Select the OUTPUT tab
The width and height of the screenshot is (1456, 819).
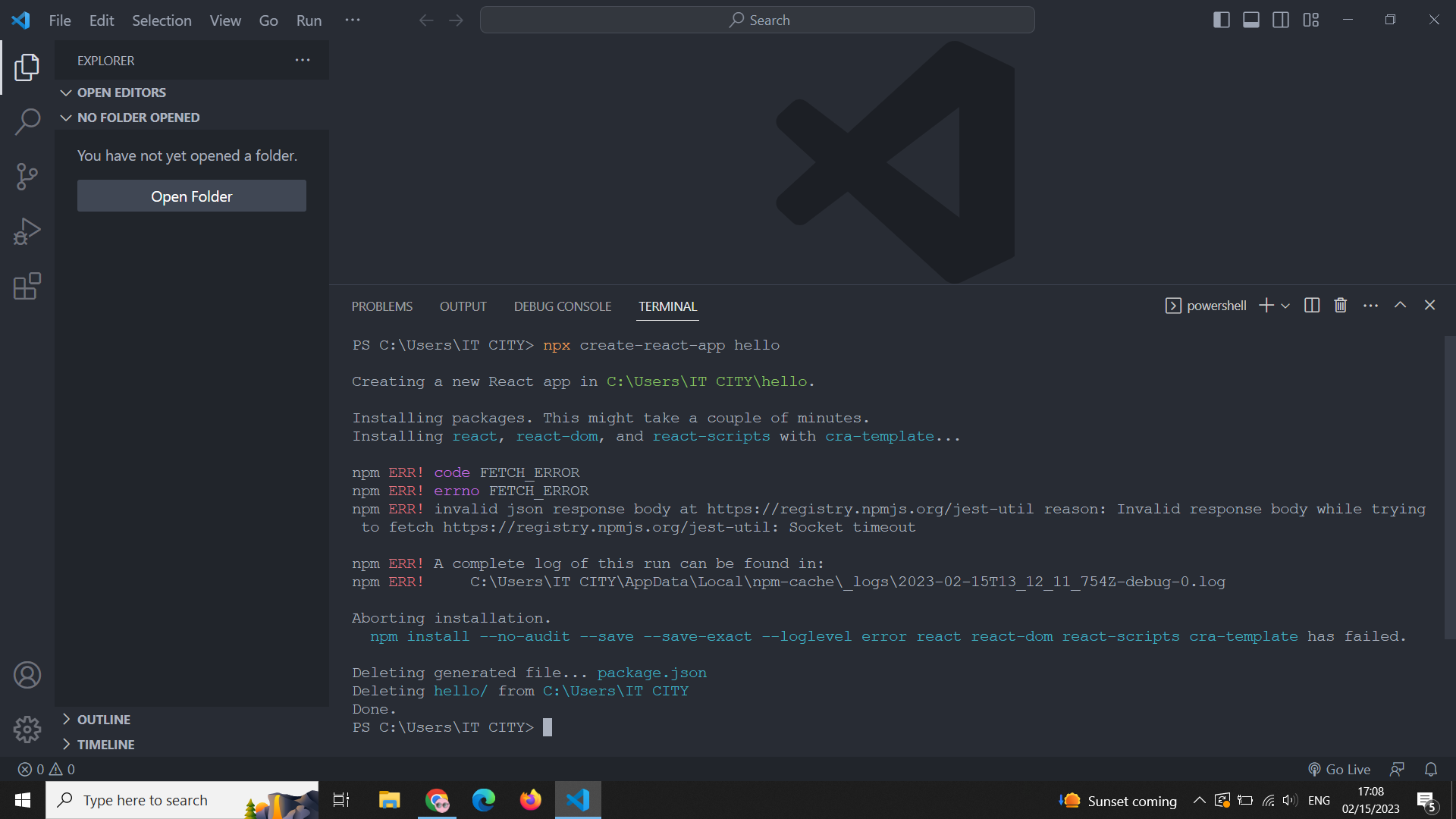pyautogui.click(x=463, y=306)
